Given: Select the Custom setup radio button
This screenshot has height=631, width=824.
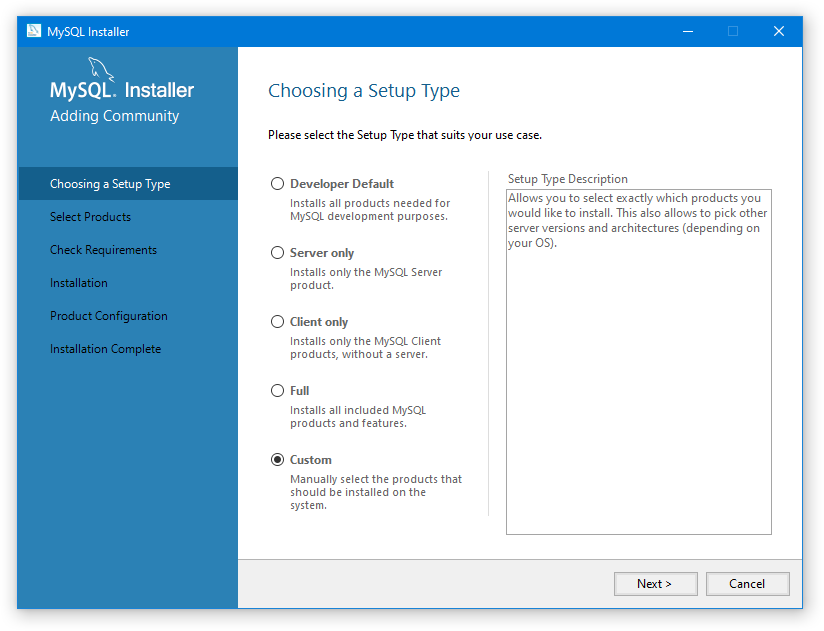Looking at the screenshot, I should (x=278, y=460).
